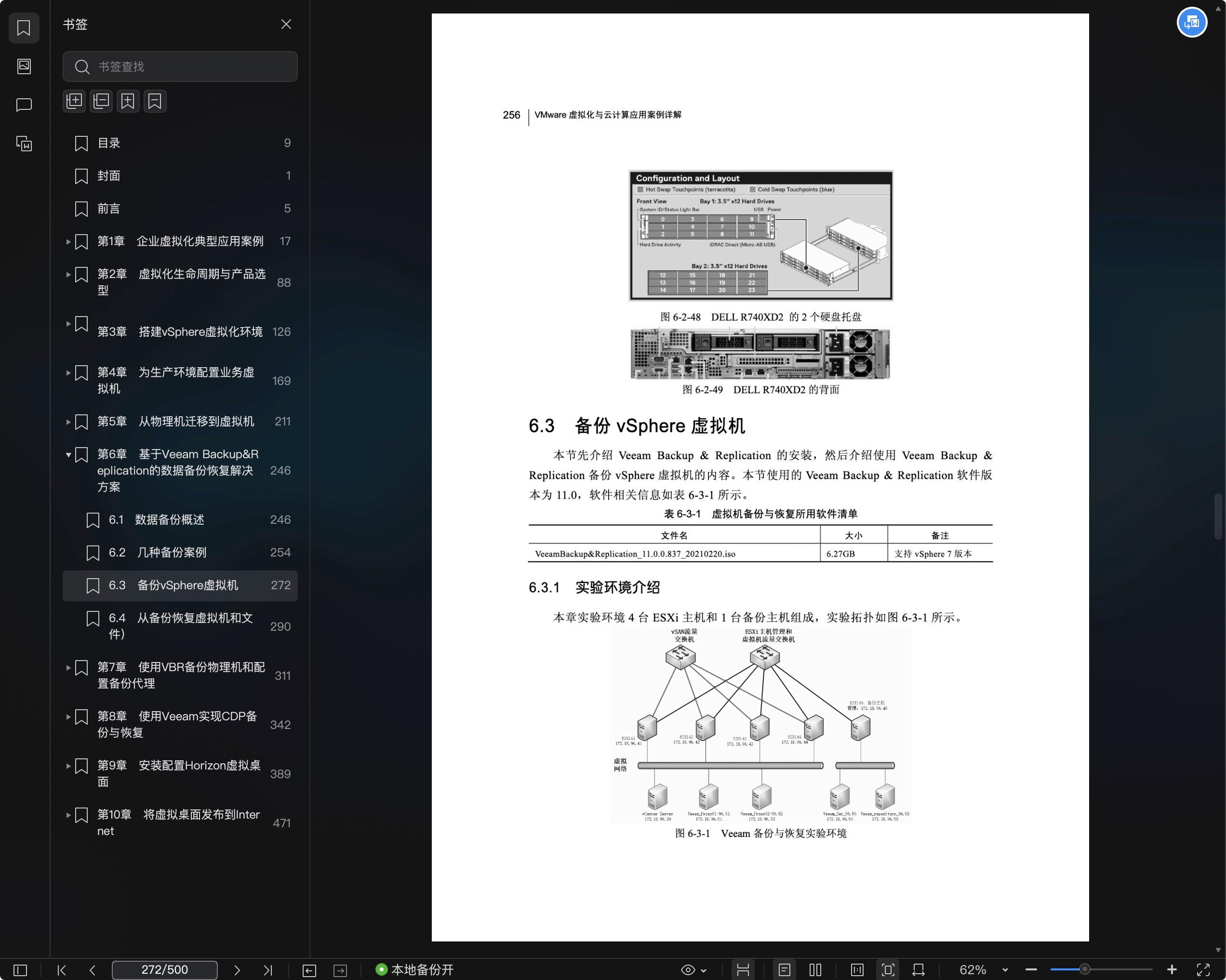This screenshot has width=1226, height=980.
Task: Collapse all bookmarks icon
Action: [x=101, y=101]
